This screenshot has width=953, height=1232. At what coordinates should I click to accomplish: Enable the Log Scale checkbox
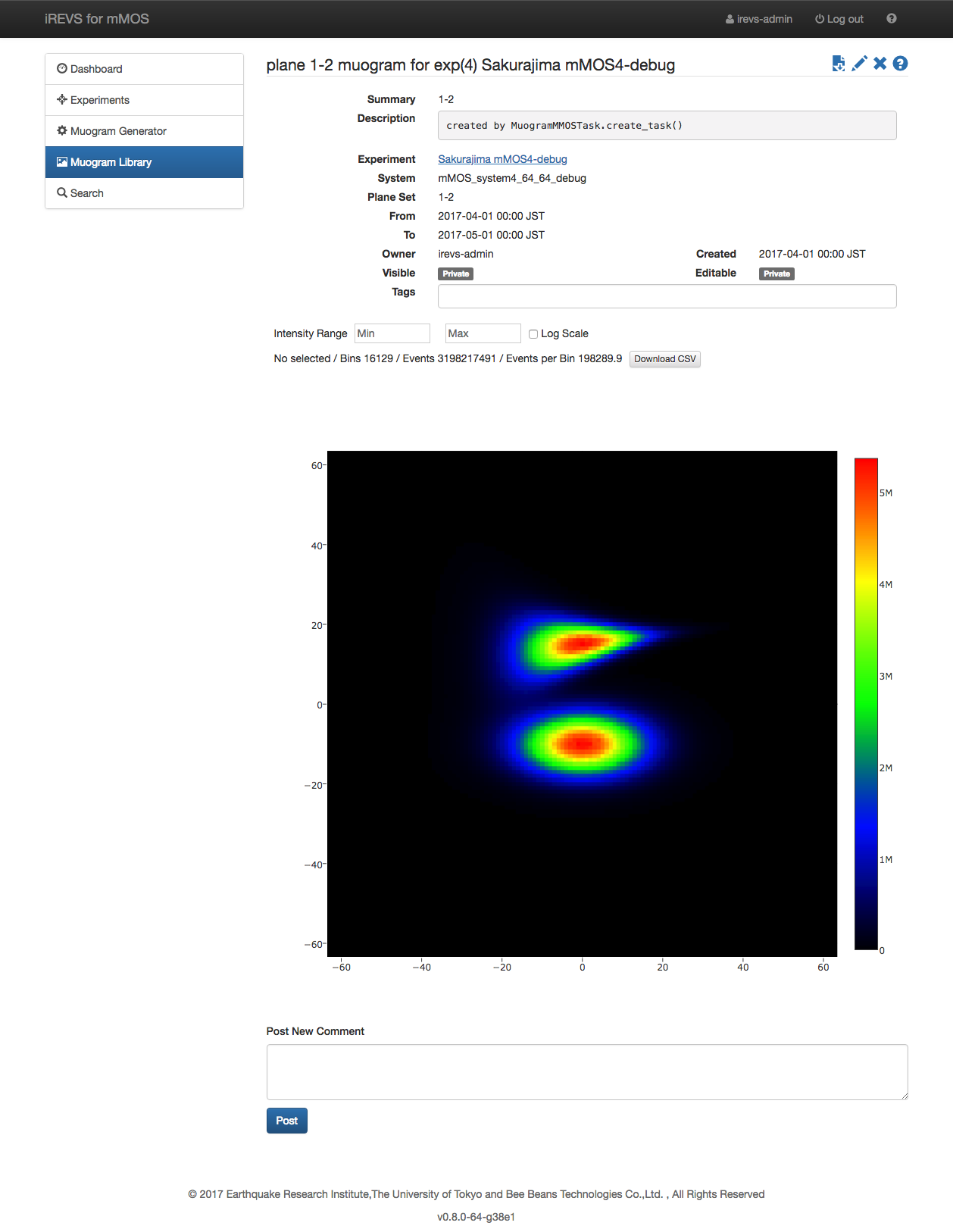pos(533,334)
